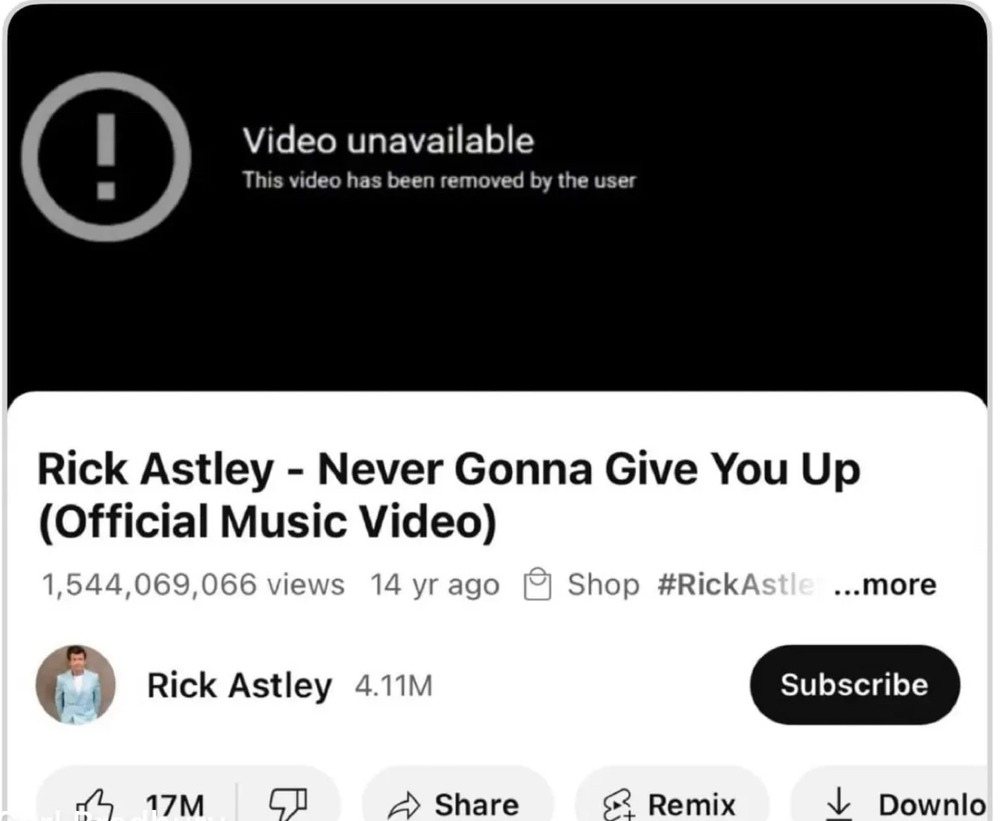
Task: Tap the 17M likes count
Action: click(175, 805)
